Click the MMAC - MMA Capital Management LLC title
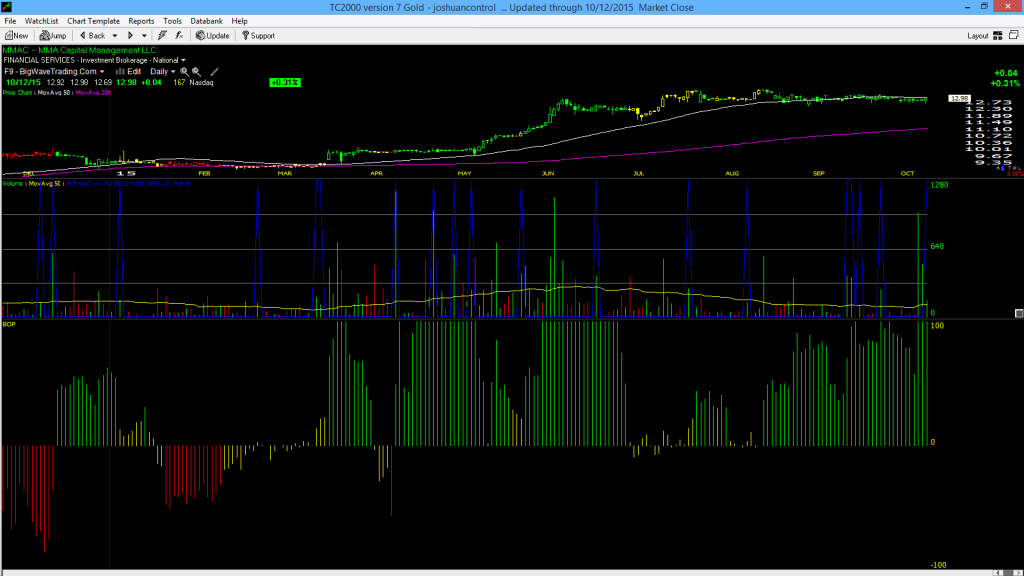Viewport: 1024px width, 576px height. [x=80, y=50]
